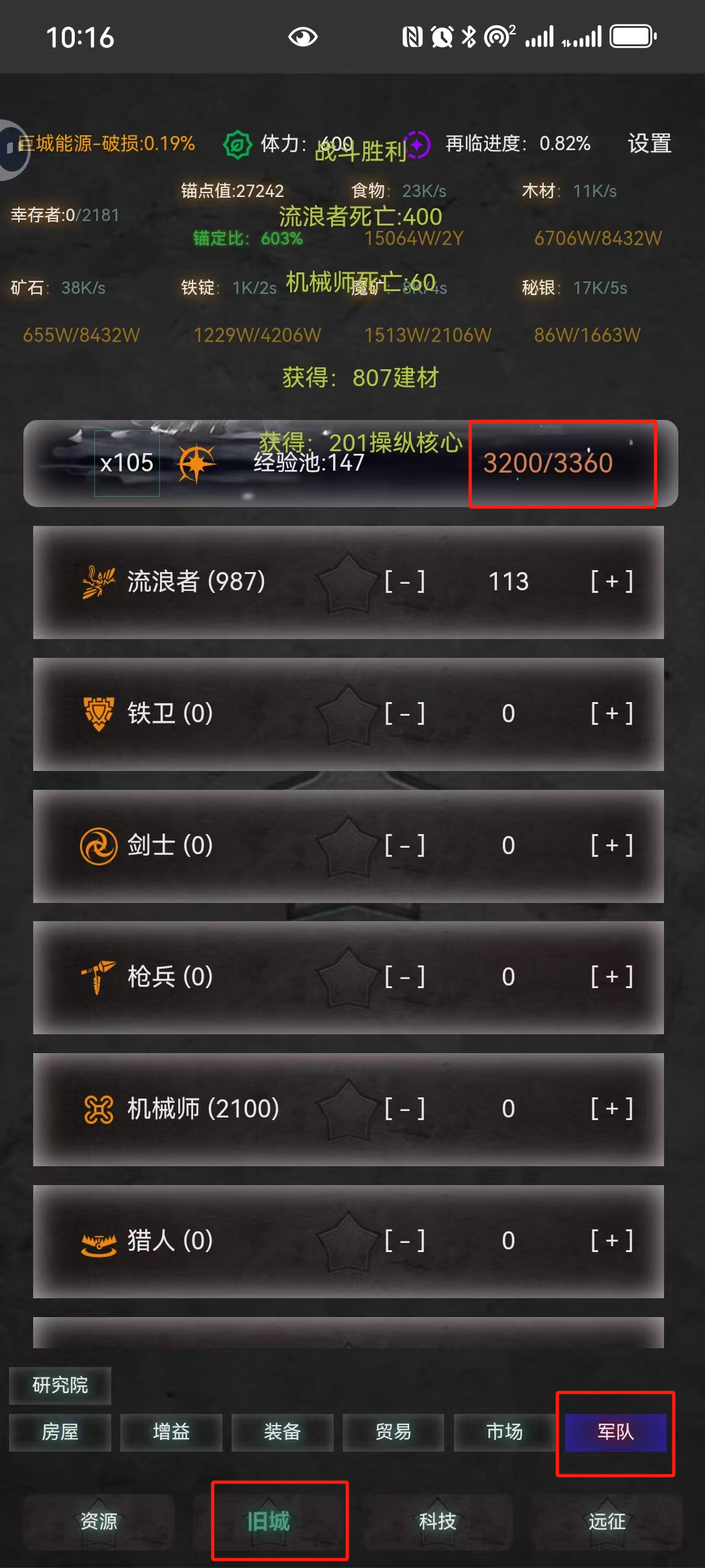Tap the 机械师 mechanic unit icon
The height and width of the screenshot is (1568, 705).
click(99, 1109)
